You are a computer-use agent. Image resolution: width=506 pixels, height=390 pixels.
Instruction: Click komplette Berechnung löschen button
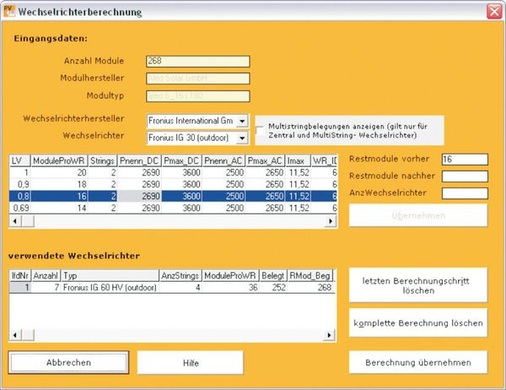[418, 323]
